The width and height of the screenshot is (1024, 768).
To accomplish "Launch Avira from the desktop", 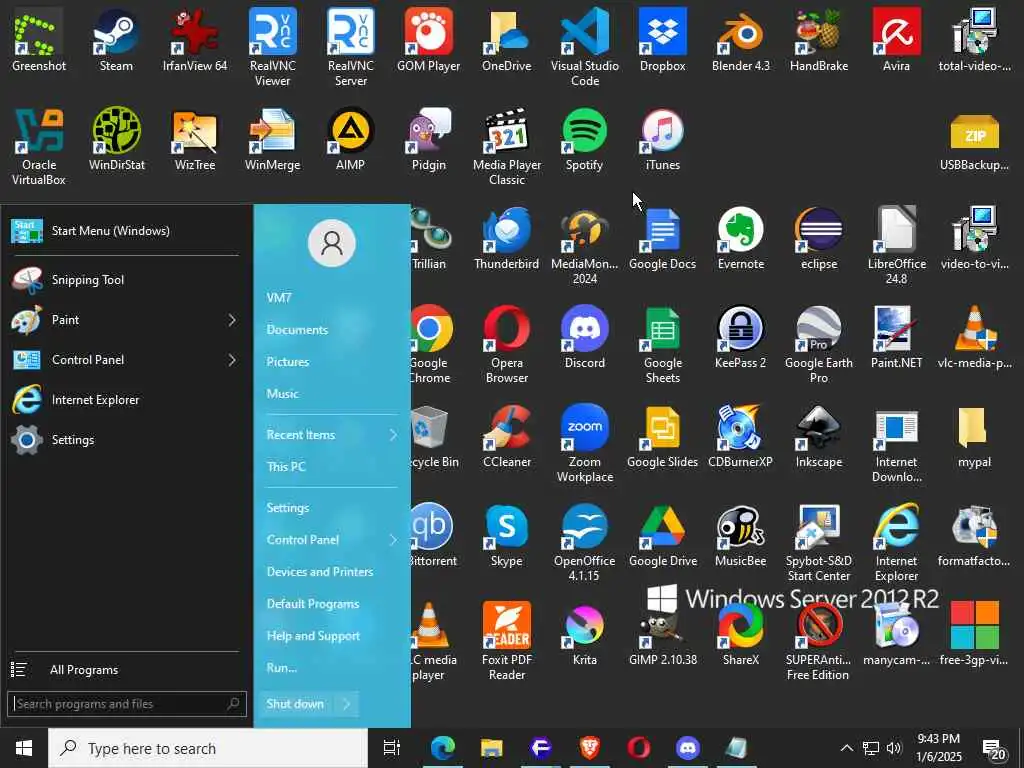I will pos(896,39).
